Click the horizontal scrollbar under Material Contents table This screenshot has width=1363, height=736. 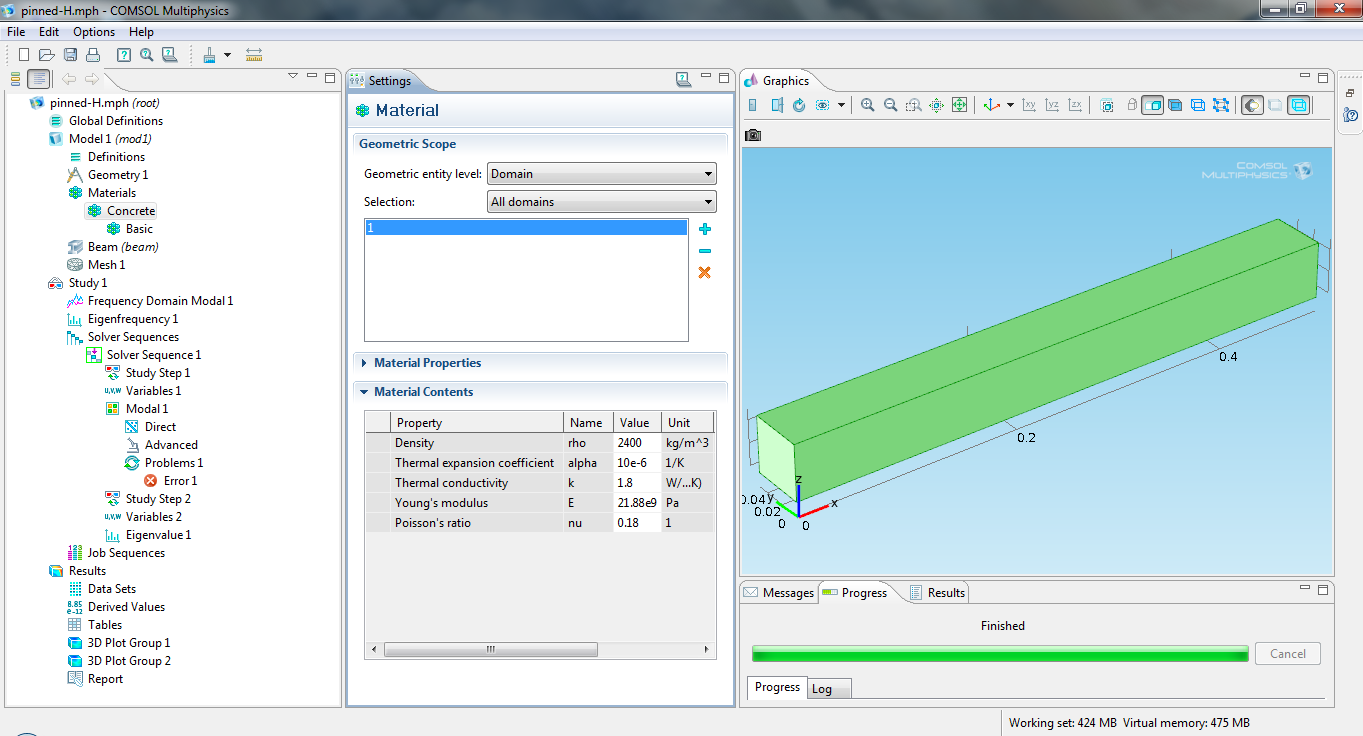pos(490,650)
